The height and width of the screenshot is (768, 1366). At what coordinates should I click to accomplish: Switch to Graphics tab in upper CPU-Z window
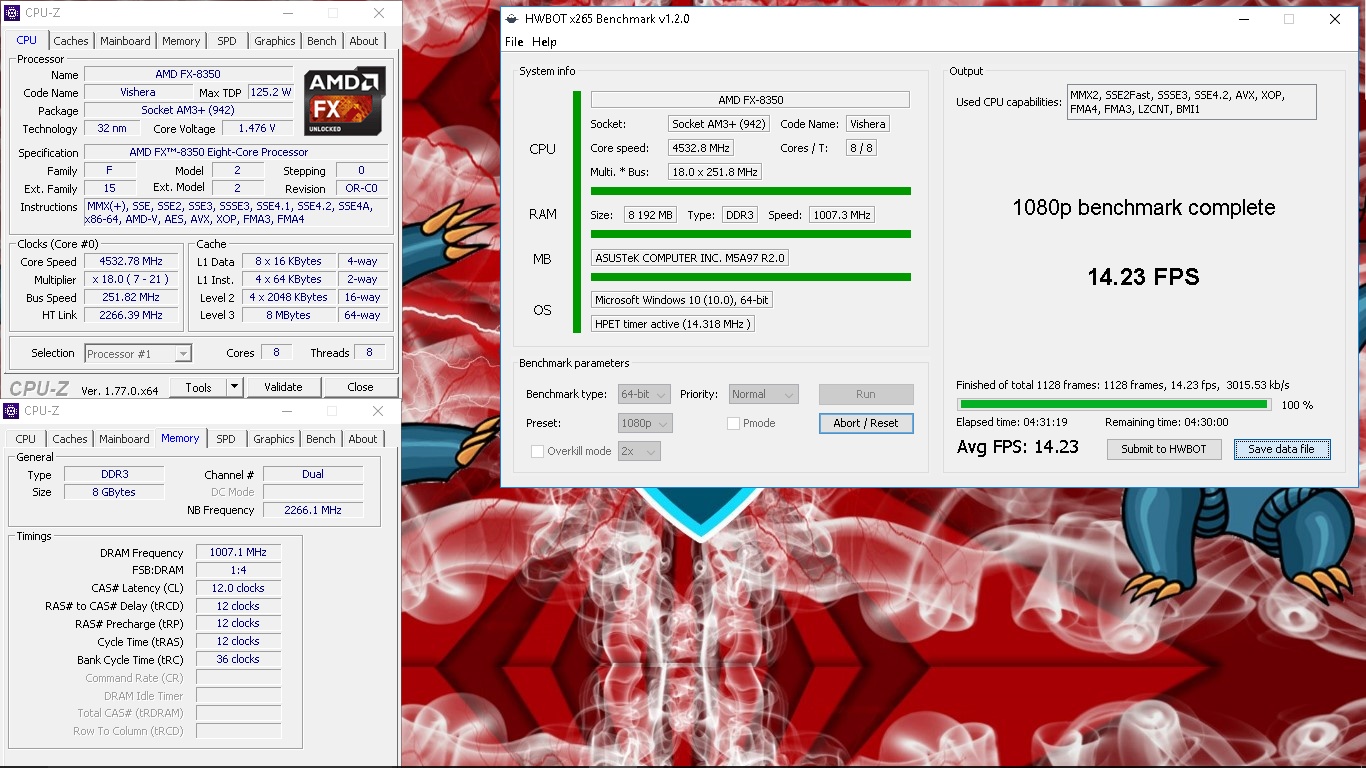pos(274,41)
